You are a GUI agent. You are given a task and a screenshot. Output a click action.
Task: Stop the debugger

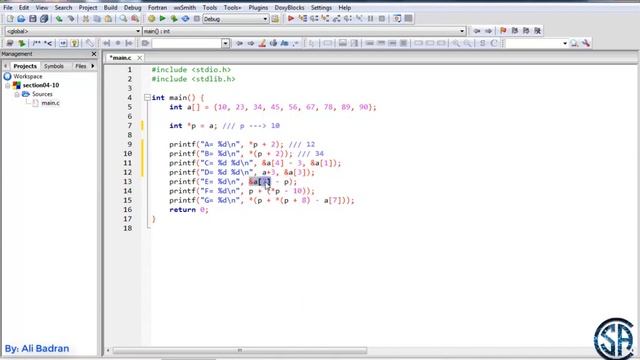(x=382, y=19)
